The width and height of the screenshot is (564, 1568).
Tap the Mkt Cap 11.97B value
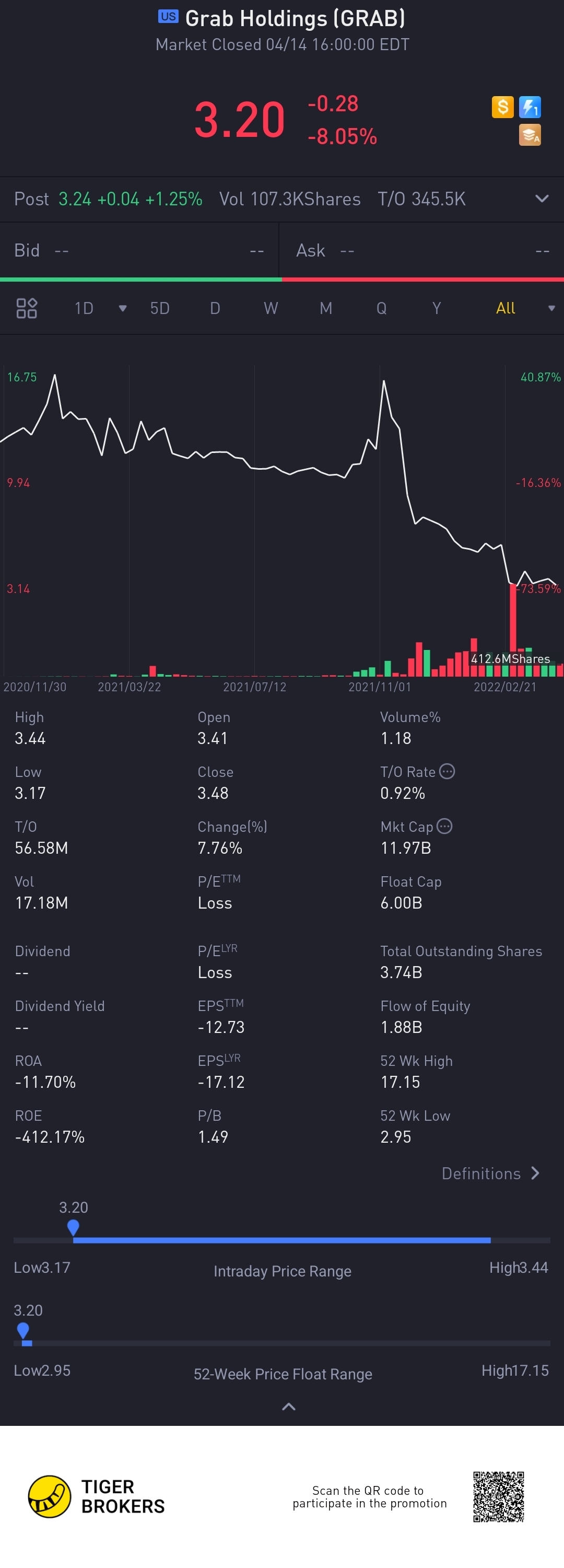406,847
